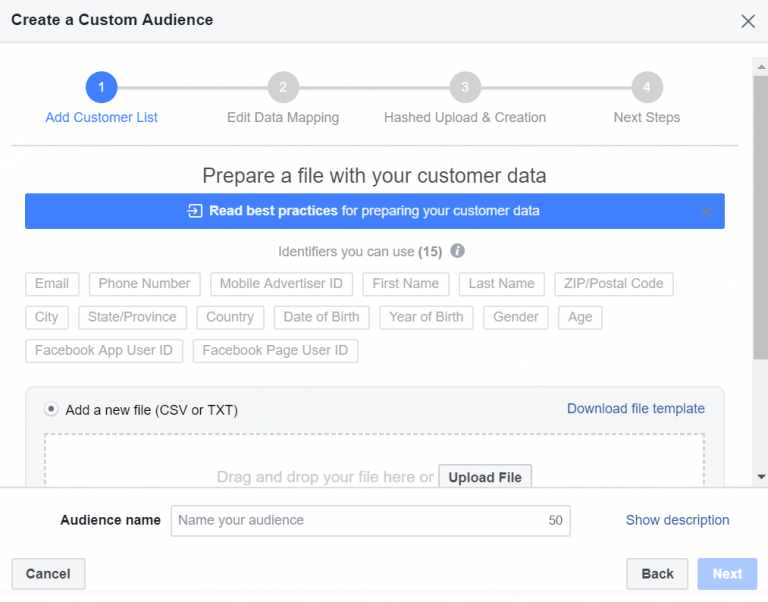Image resolution: width=768 pixels, height=602 pixels.
Task: Click step 3 Hashed Upload & Creation circle
Action: point(465,87)
